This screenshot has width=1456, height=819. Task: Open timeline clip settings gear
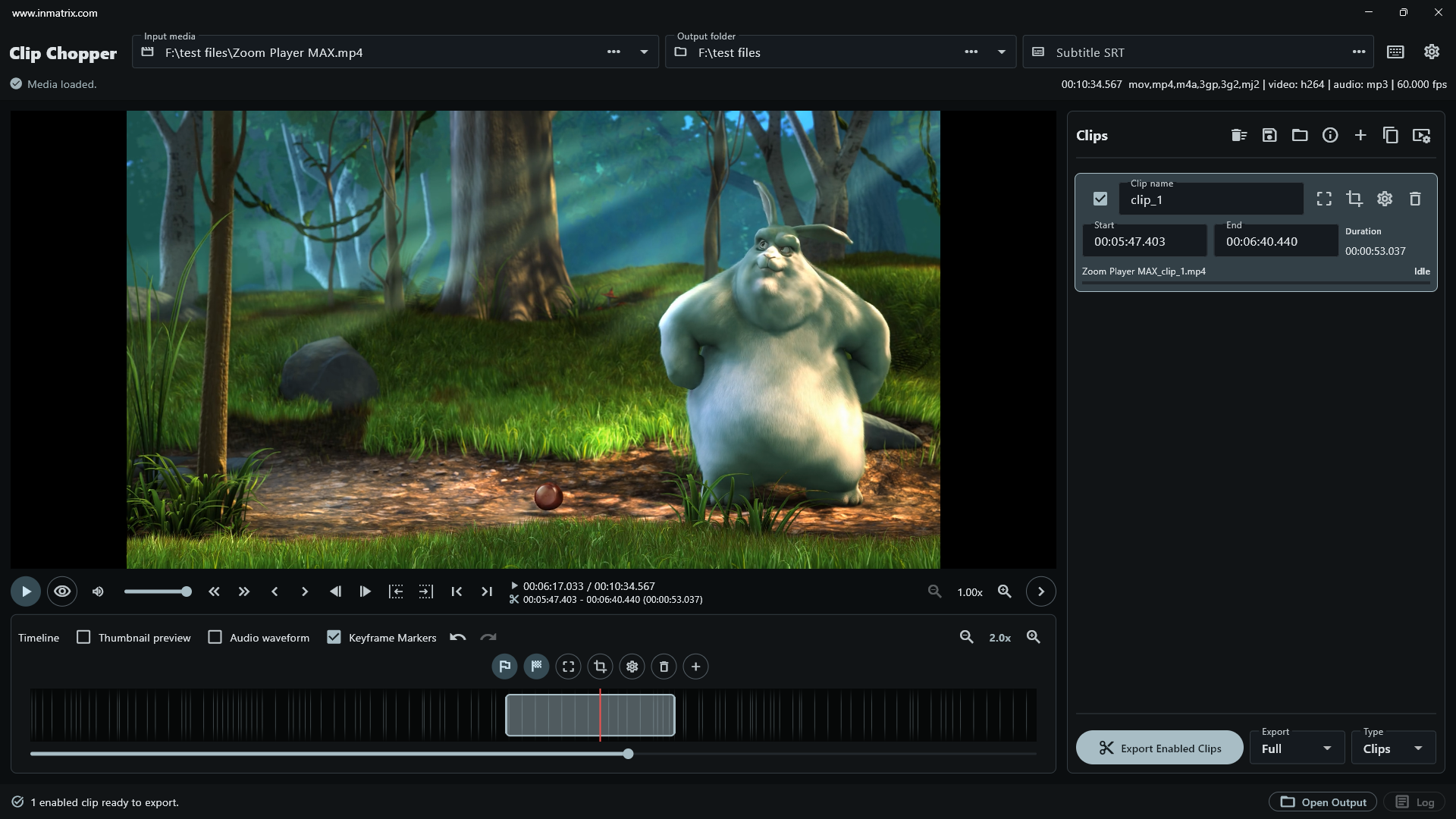[632, 667]
